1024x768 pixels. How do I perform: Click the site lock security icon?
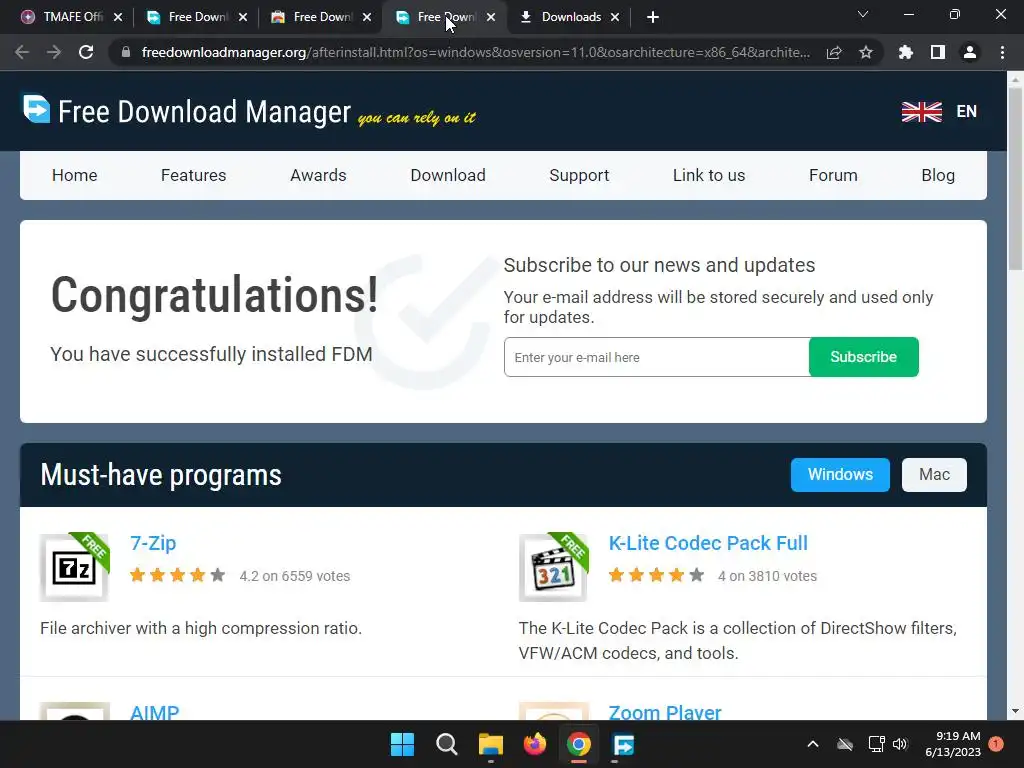coord(126,52)
